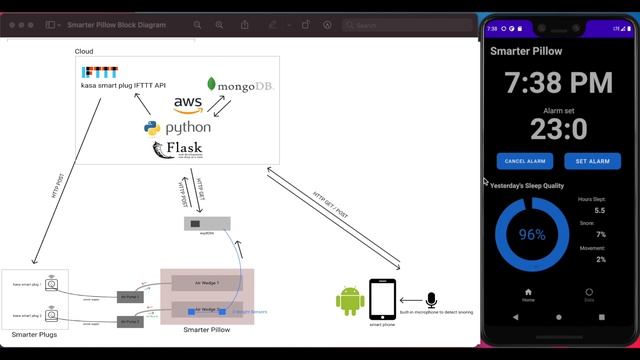Tap the 96% sleep quality ring
The width and height of the screenshot is (640, 360).
[532, 235]
